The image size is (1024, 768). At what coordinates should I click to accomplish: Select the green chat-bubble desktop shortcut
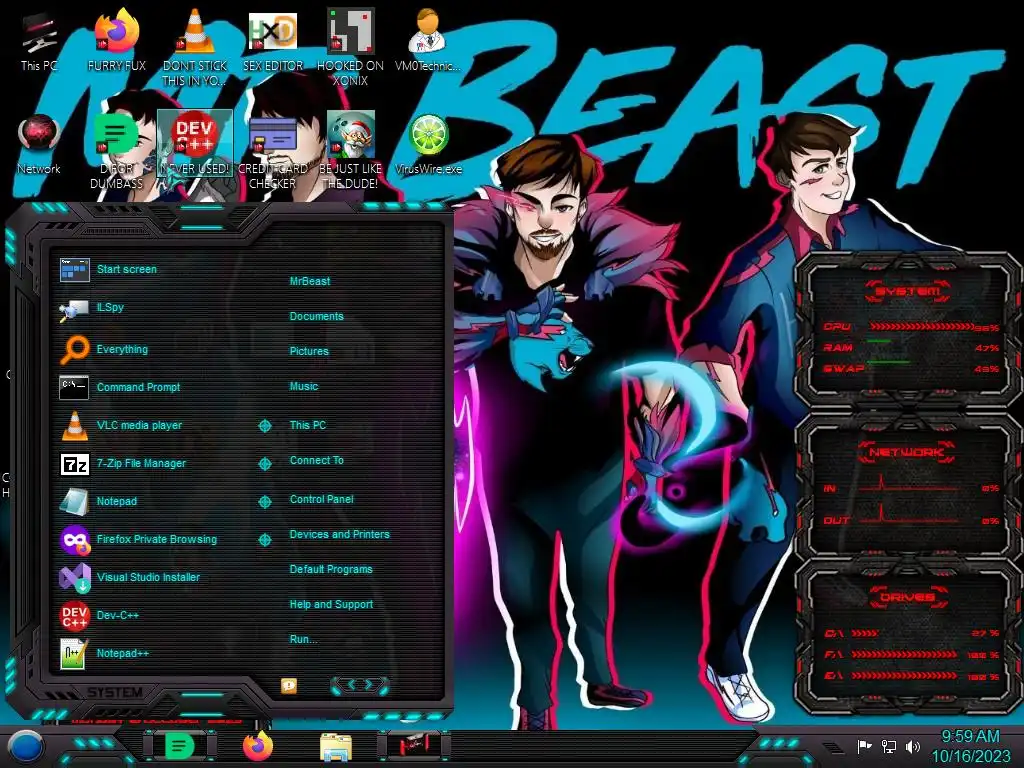[x=116, y=150]
